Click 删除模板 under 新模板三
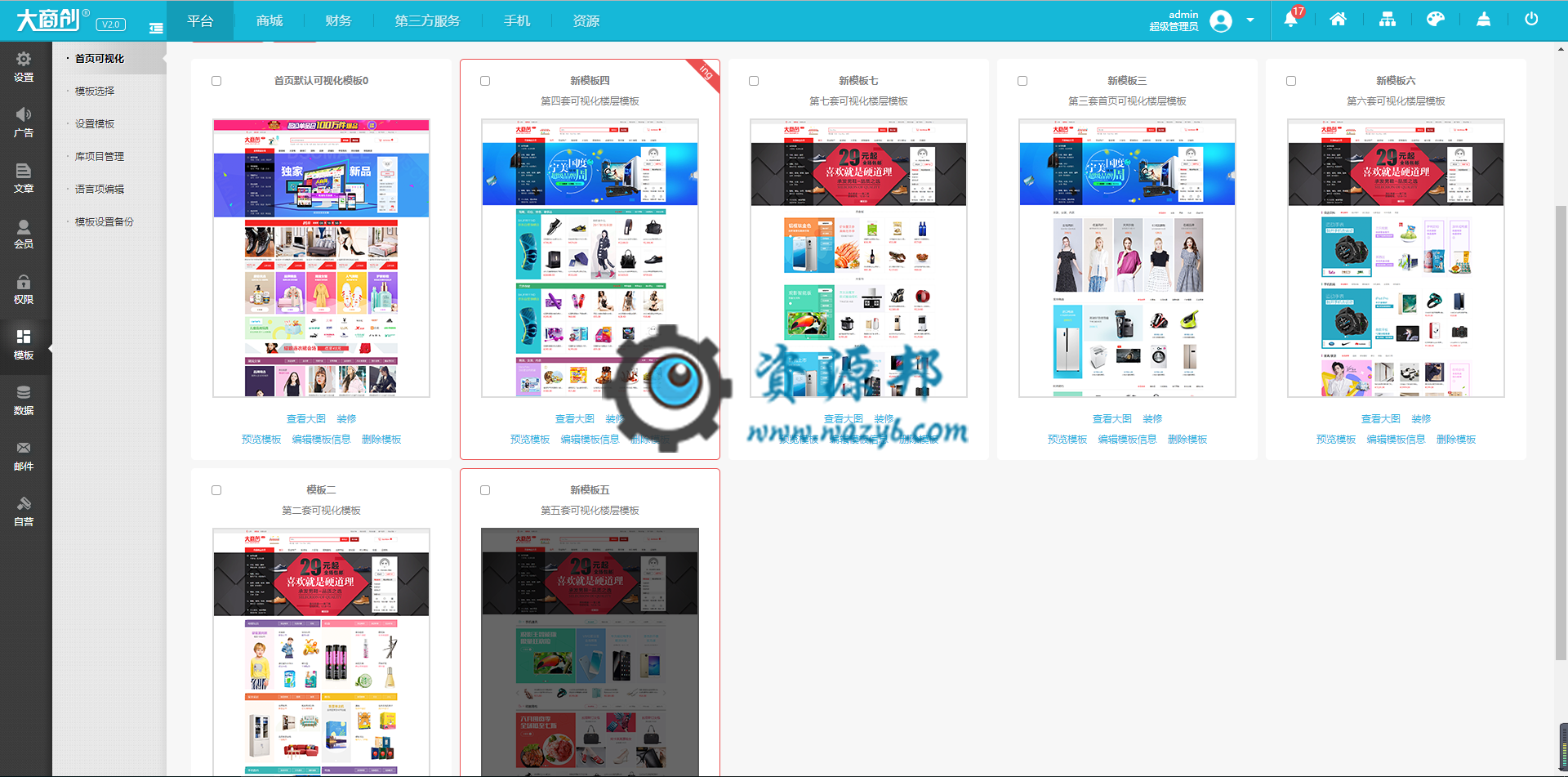 (1187, 440)
